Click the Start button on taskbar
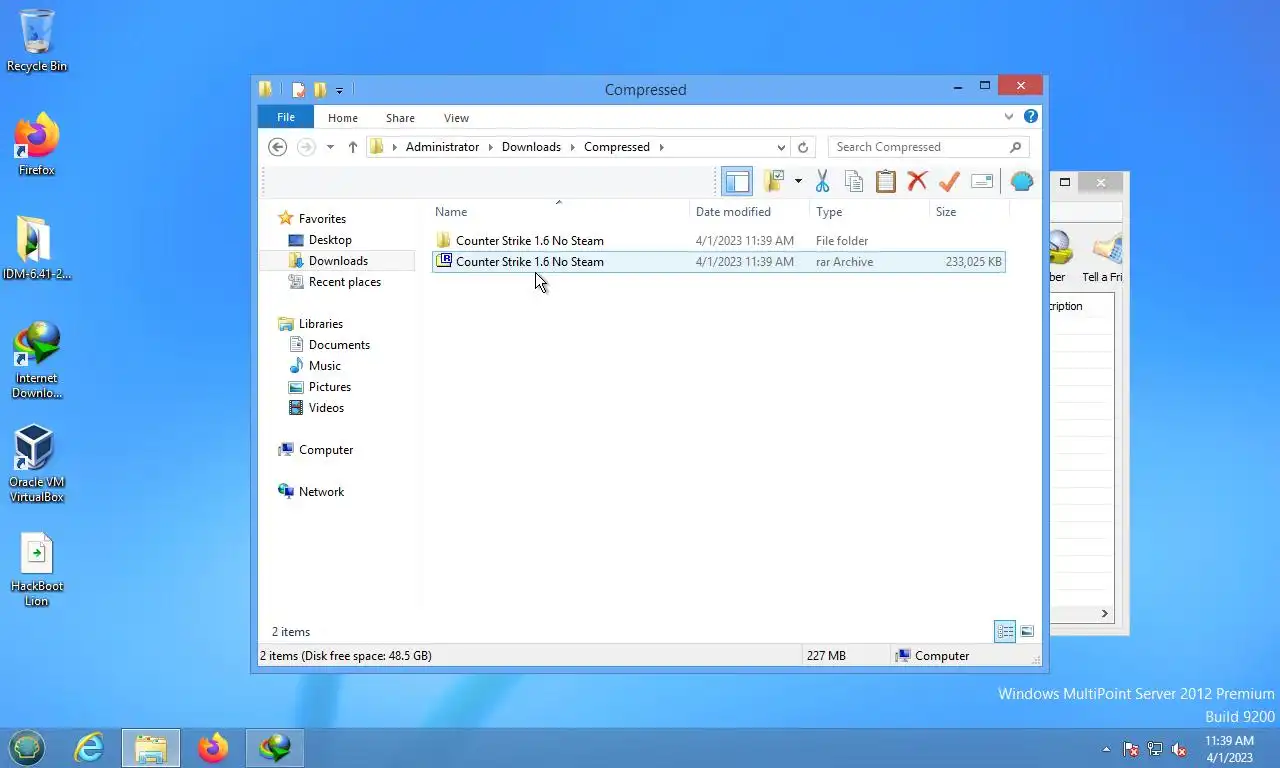The image size is (1280, 768). (x=27, y=747)
